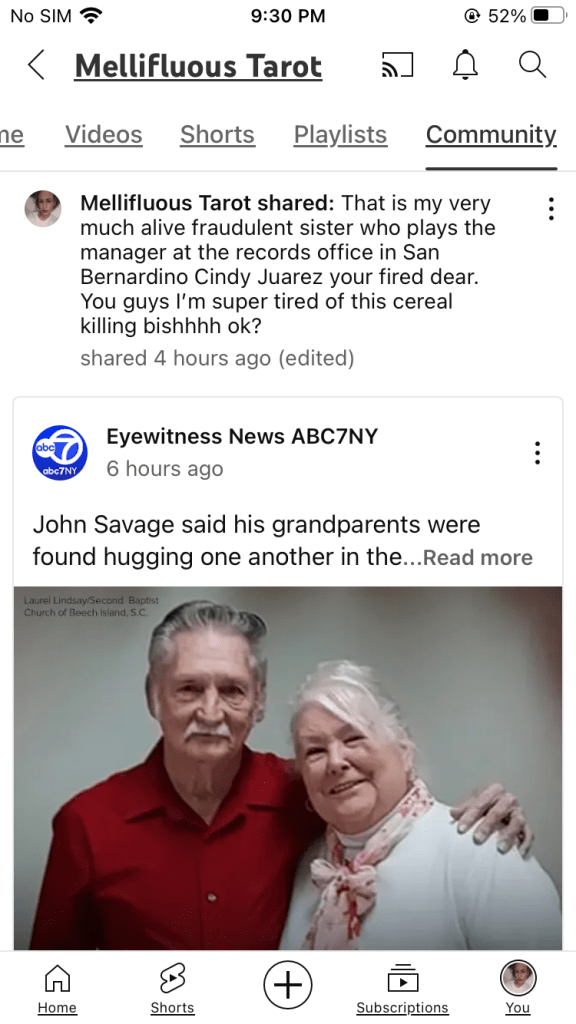The height and width of the screenshot is (1024, 576).
Task: Open the Cast to device icon
Action: 397,65
